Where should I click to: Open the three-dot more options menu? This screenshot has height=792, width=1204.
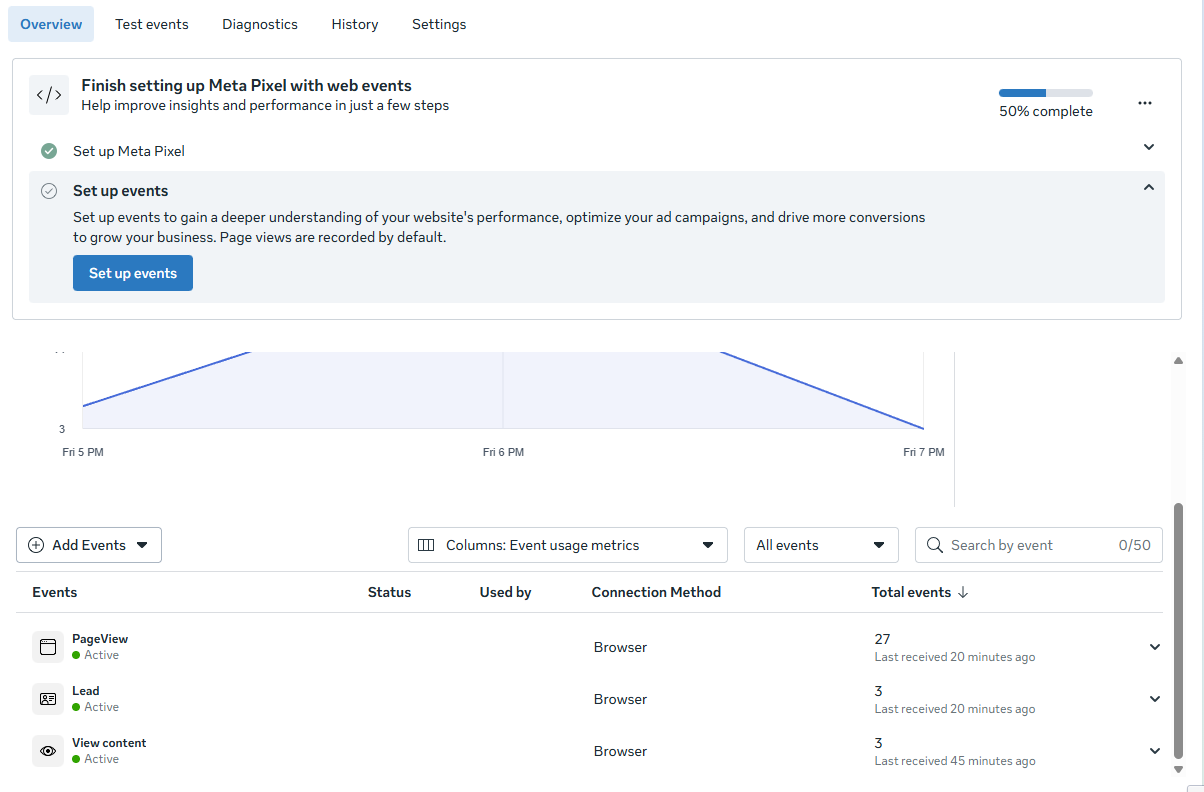click(x=1145, y=103)
